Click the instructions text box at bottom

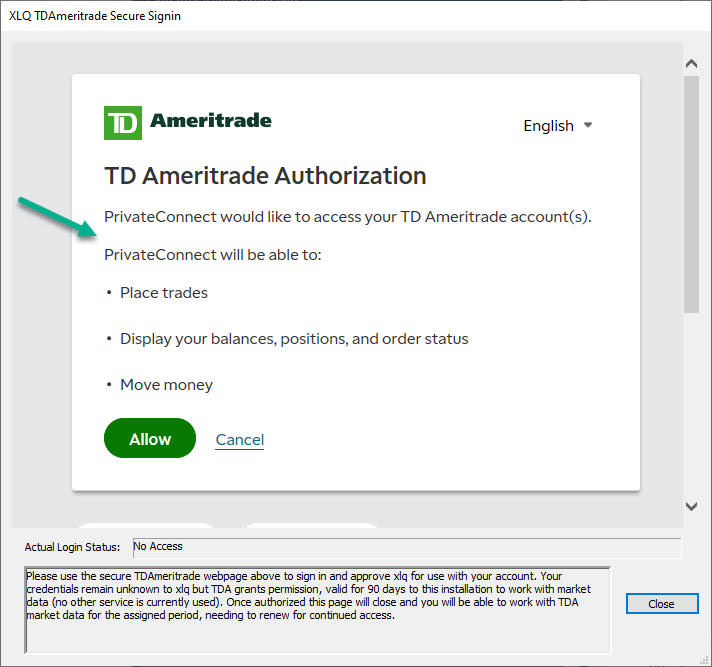tap(317, 610)
